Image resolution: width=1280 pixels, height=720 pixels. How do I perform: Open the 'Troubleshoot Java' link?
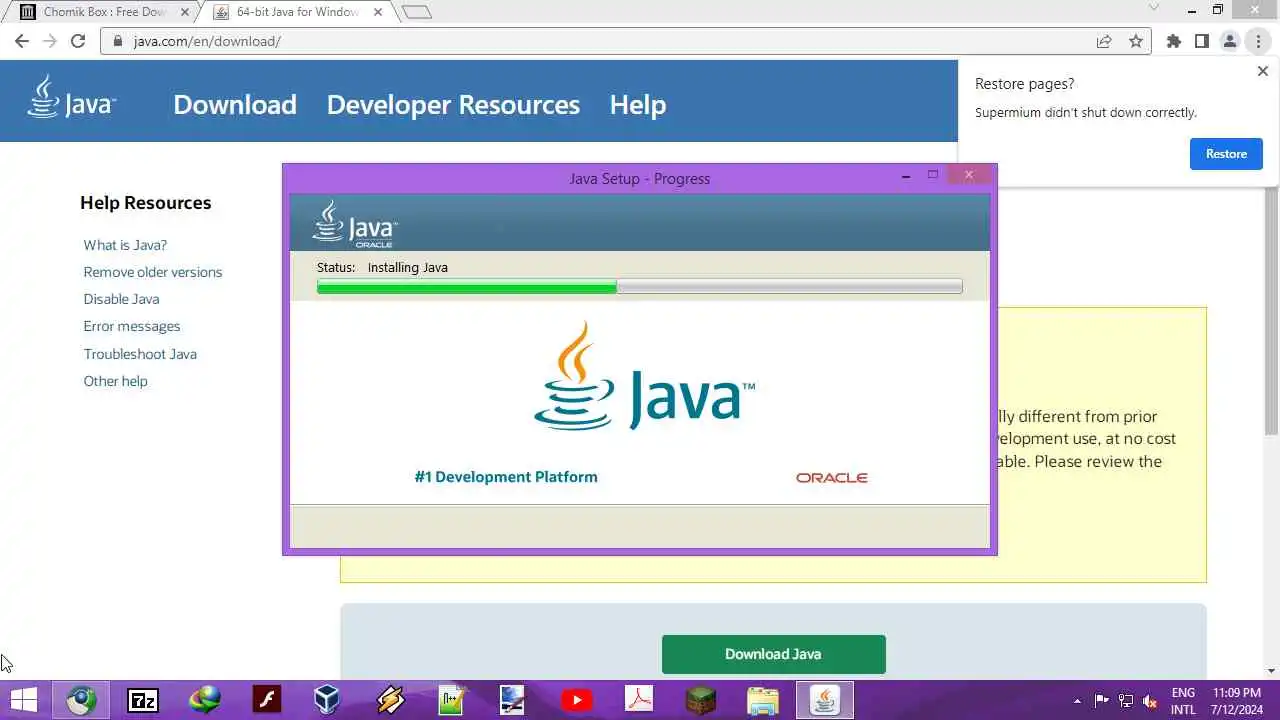pyautogui.click(x=140, y=354)
